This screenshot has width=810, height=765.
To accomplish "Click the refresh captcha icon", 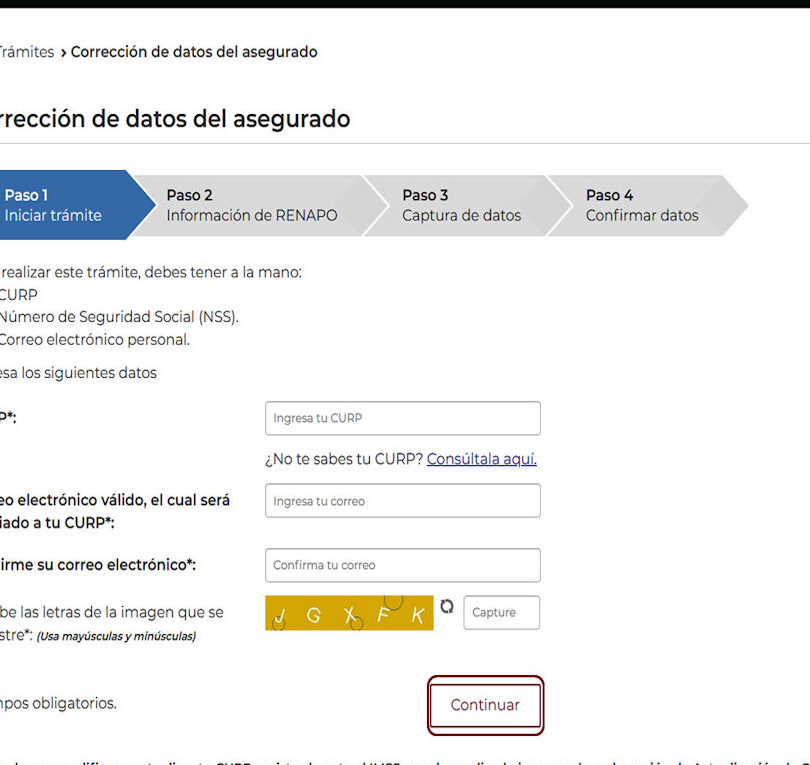I will (447, 607).
